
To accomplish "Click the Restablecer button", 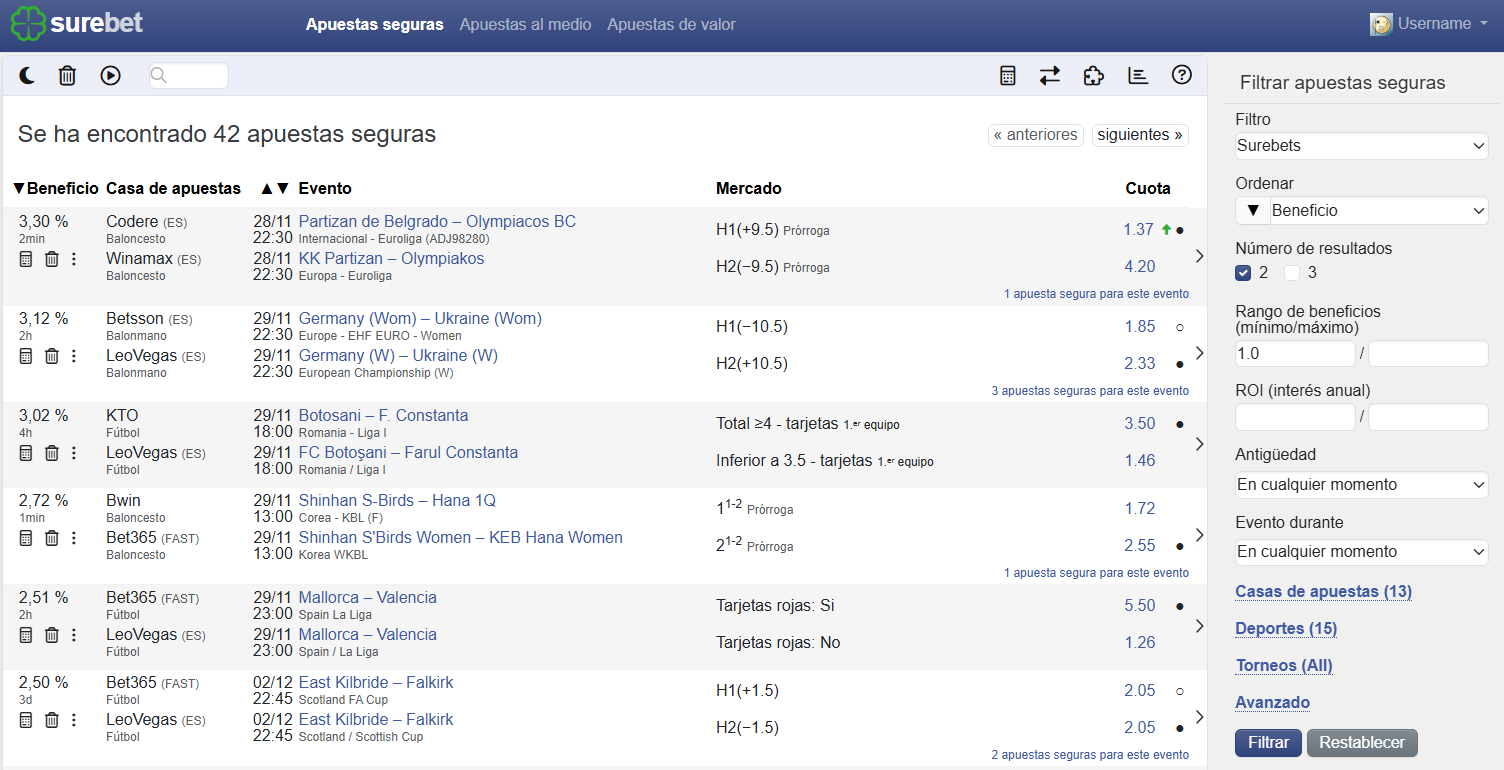I will (1362, 743).
